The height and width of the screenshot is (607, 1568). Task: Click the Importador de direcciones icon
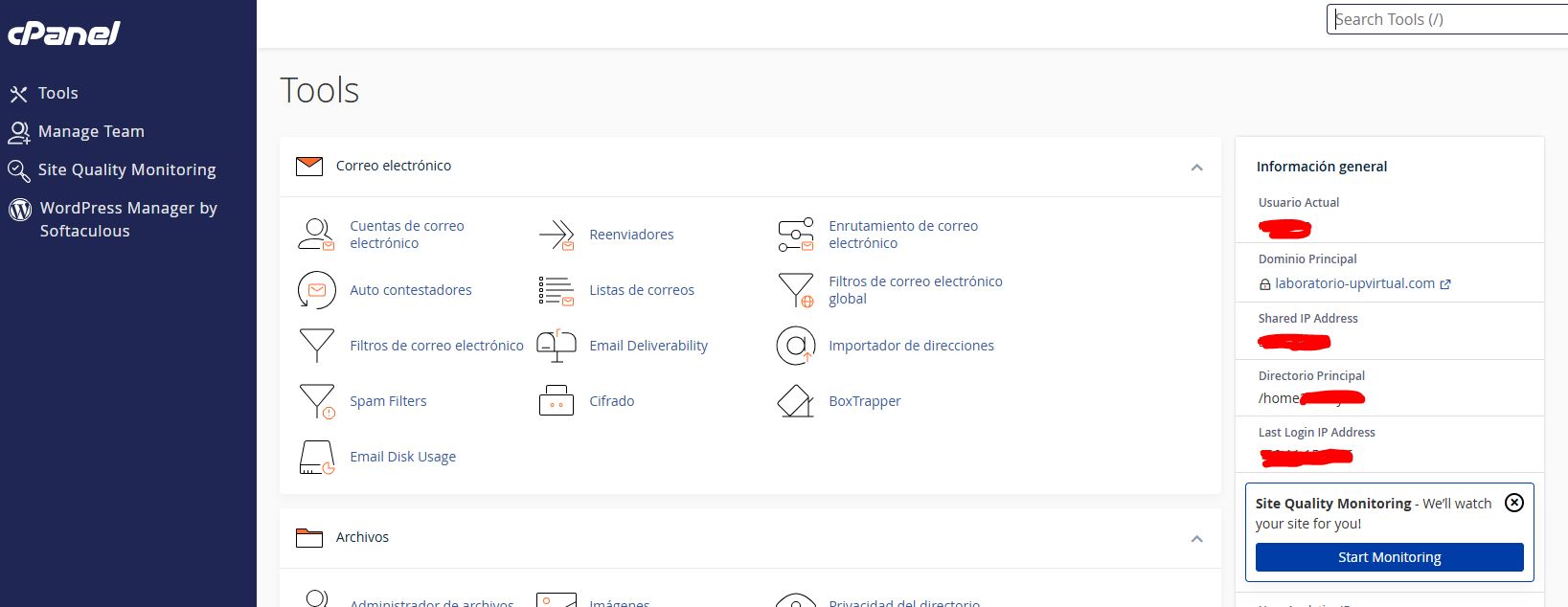(x=795, y=346)
